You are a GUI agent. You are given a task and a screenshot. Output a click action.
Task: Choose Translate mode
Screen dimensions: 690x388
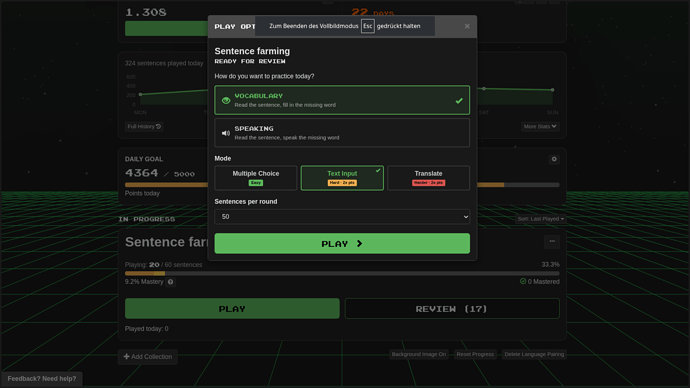(428, 178)
